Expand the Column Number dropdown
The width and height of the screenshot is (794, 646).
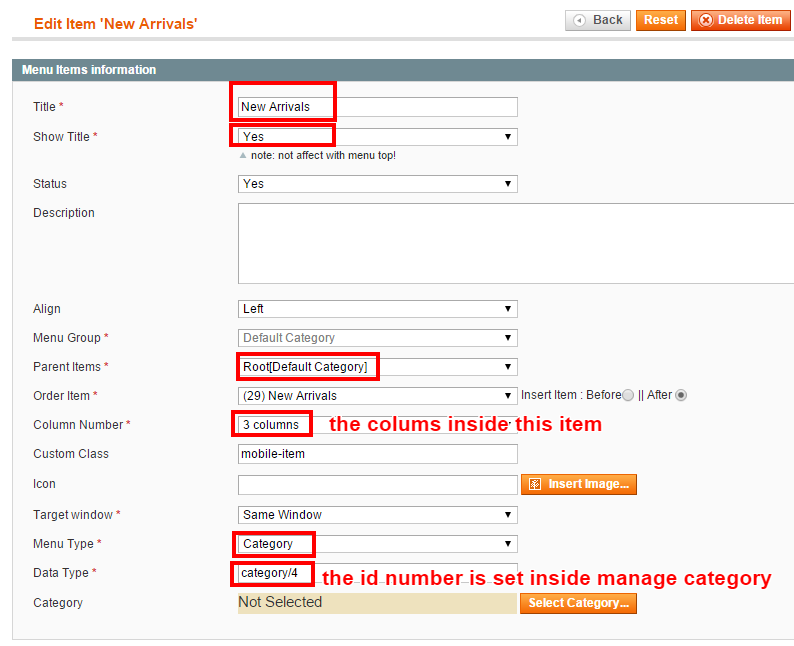(377, 425)
